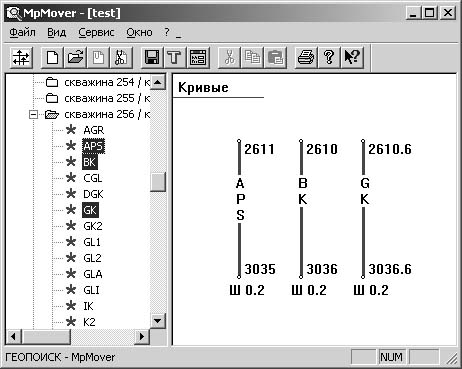Click the move-arrows toolbar icon

point(21,58)
